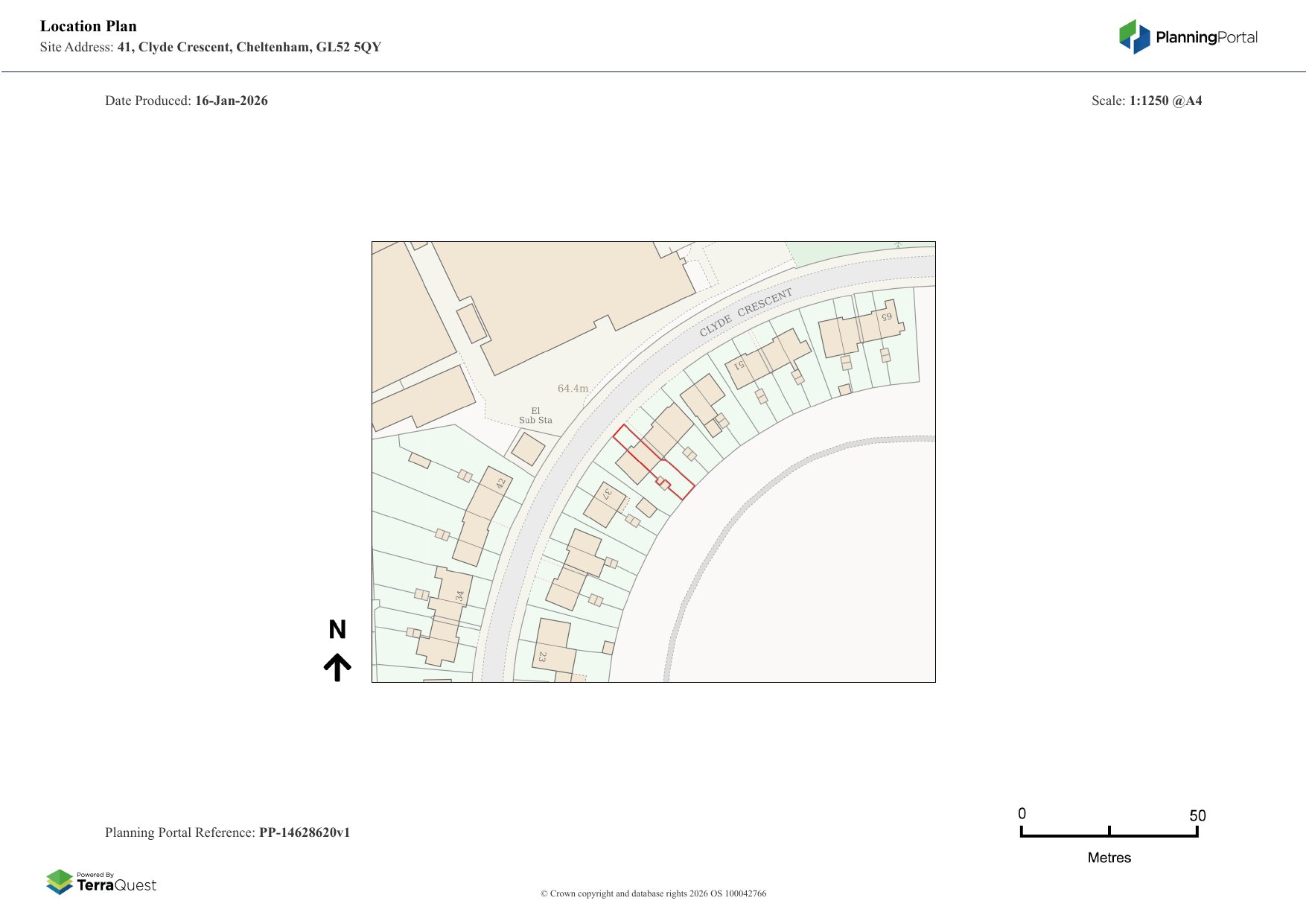The height and width of the screenshot is (924, 1306).
Task: Click the 64.4m spot height label
Action: [x=573, y=389]
